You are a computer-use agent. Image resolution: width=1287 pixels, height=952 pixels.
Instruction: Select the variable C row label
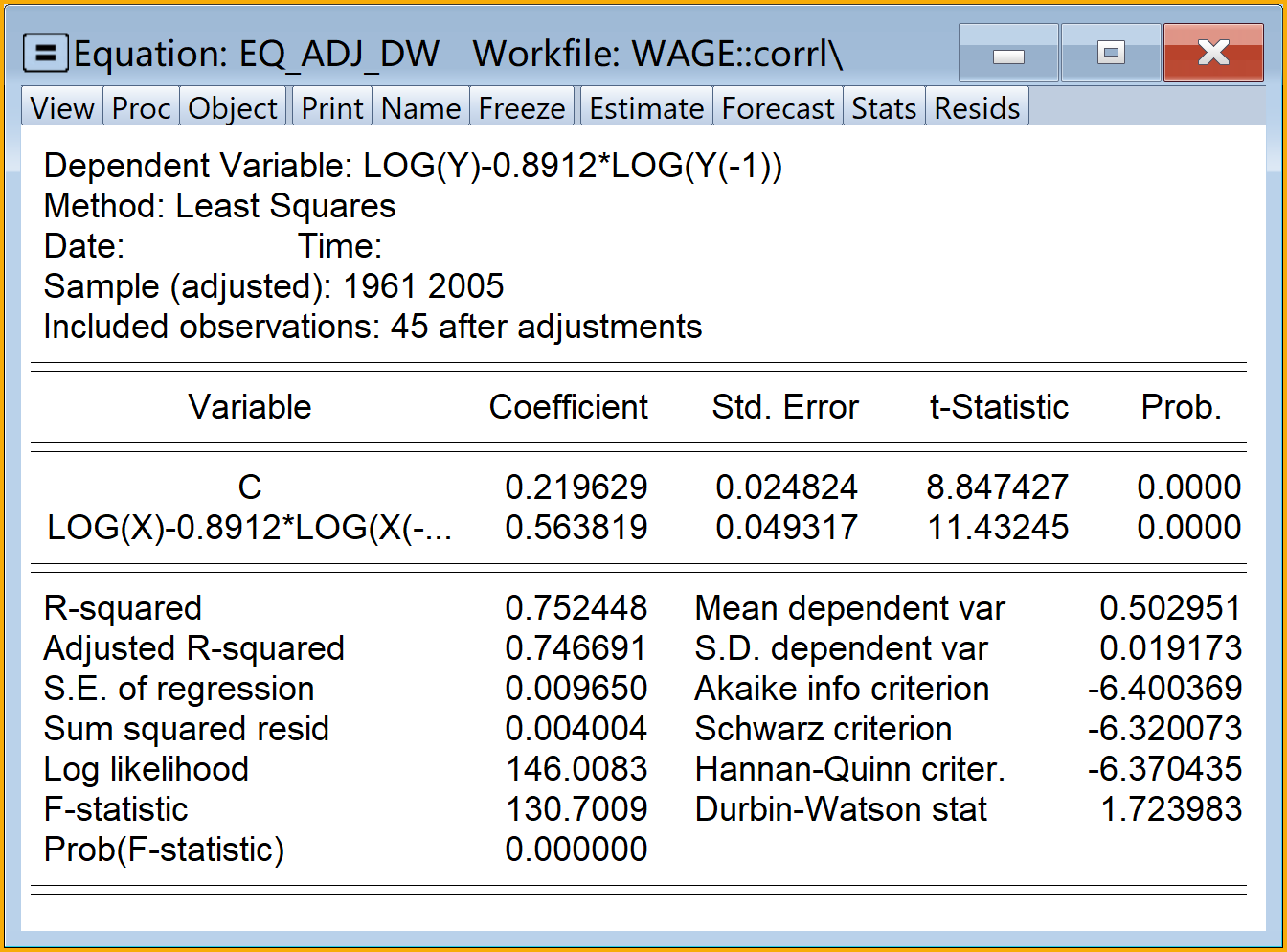pos(249,487)
